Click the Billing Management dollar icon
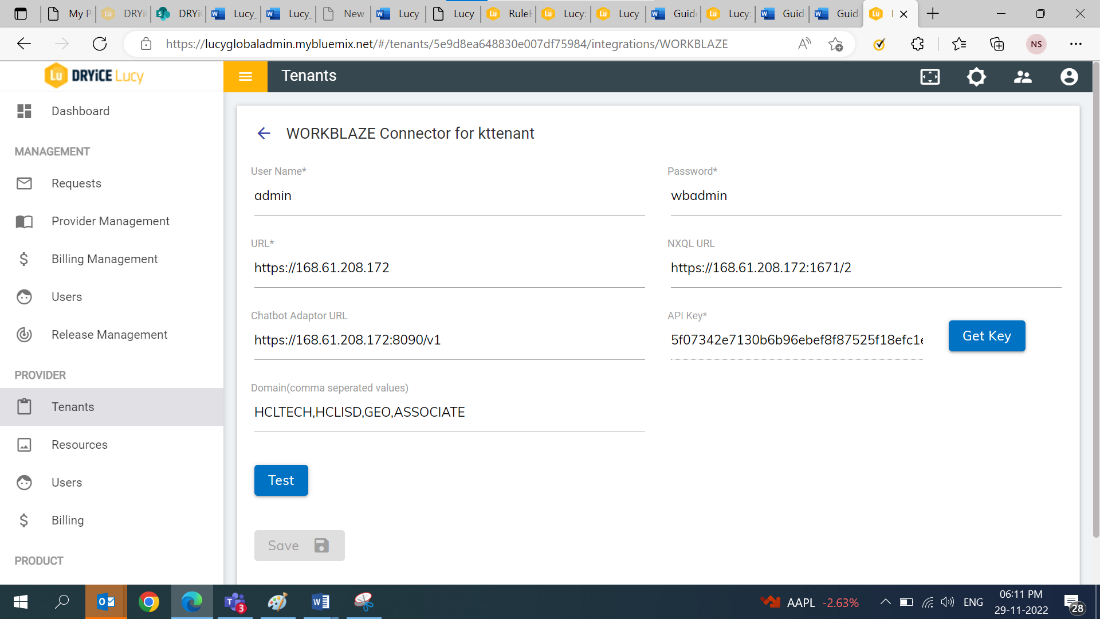Viewport: 1100px width, 619px height. [24, 259]
